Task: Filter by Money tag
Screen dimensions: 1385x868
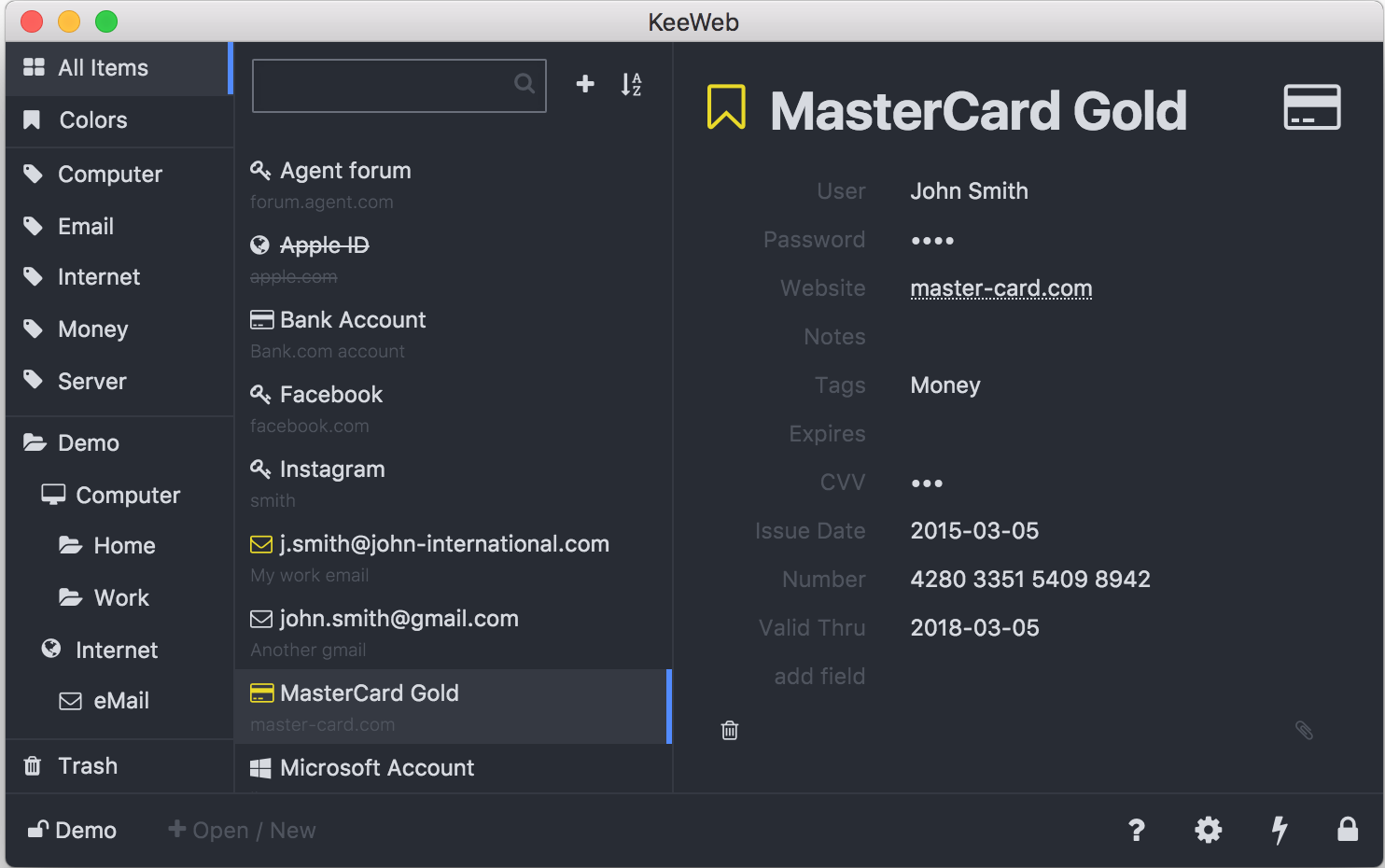Action: [x=119, y=329]
